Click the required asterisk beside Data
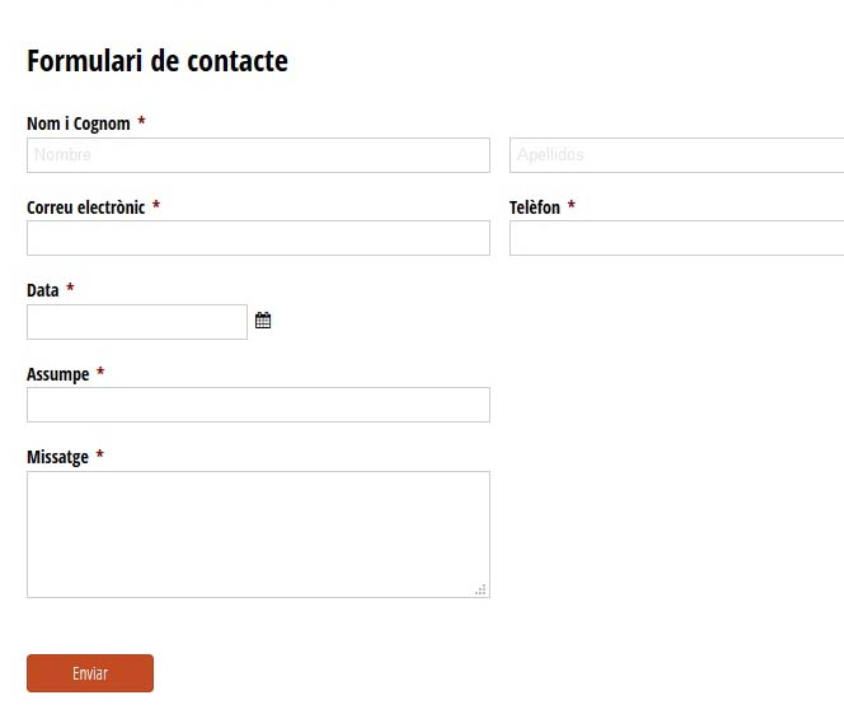The height and width of the screenshot is (728, 844). (x=70, y=288)
